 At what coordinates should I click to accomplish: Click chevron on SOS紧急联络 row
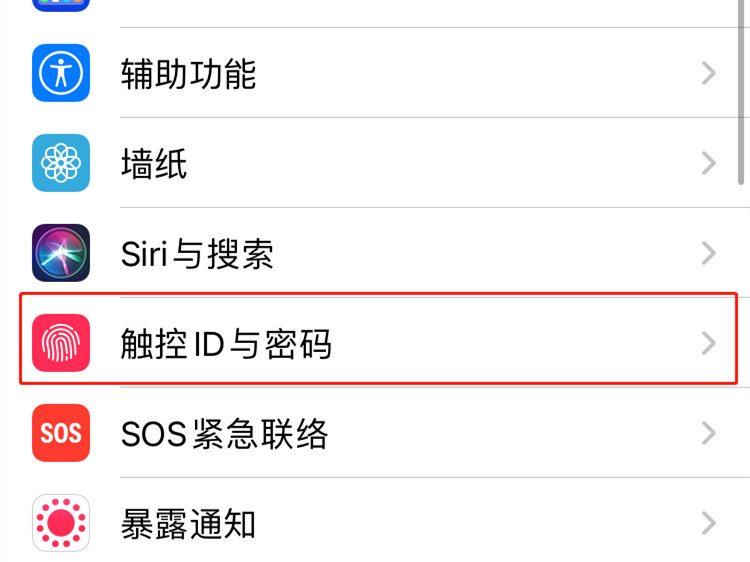(708, 433)
